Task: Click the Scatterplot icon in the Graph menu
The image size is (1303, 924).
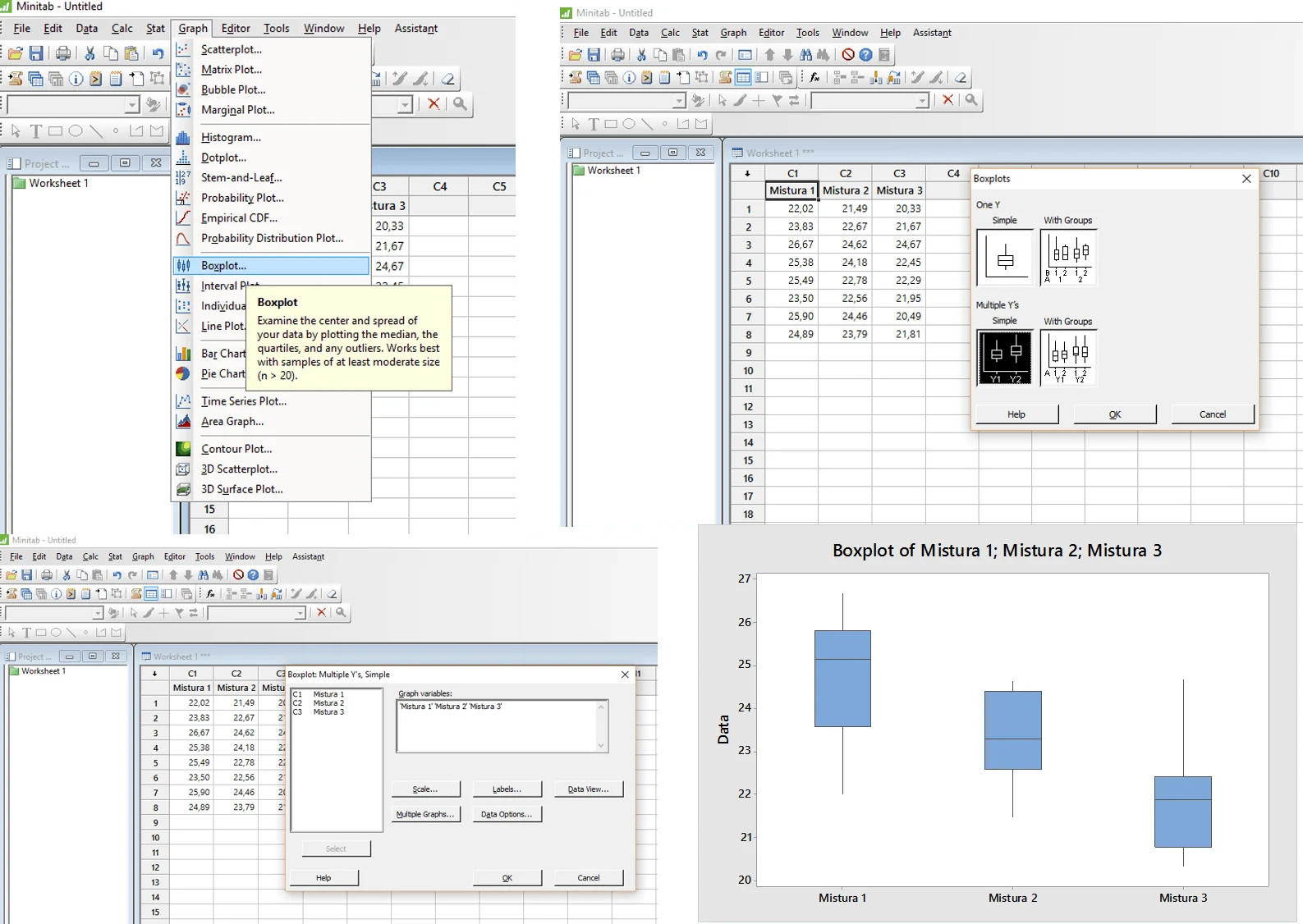Action: pos(183,49)
